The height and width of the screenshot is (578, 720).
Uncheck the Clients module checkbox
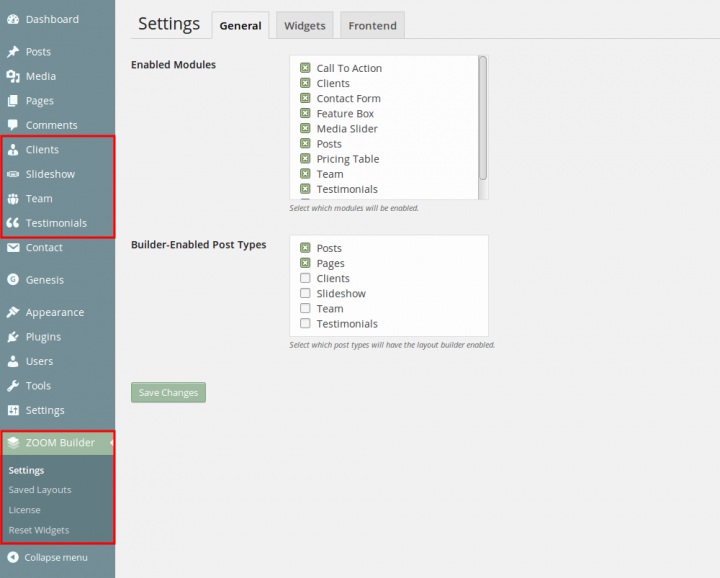(305, 83)
